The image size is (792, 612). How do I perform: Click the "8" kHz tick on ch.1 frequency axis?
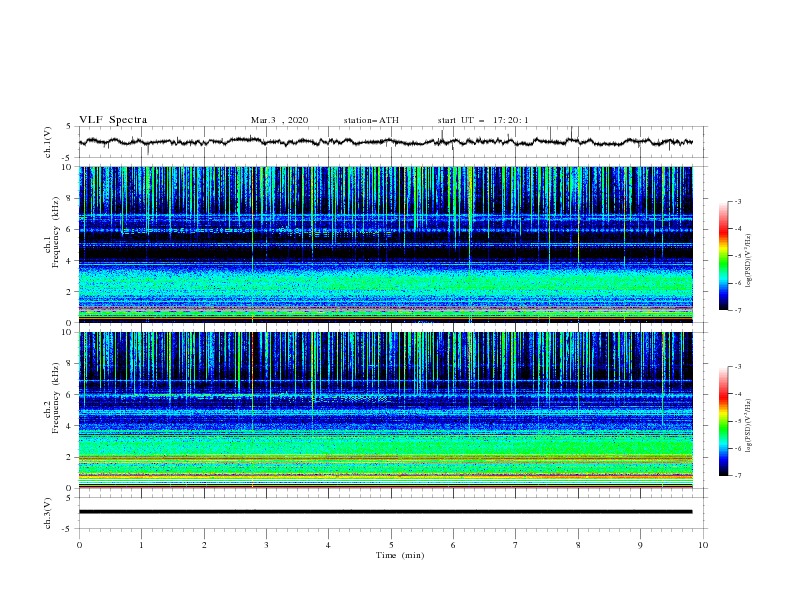click(70, 198)
